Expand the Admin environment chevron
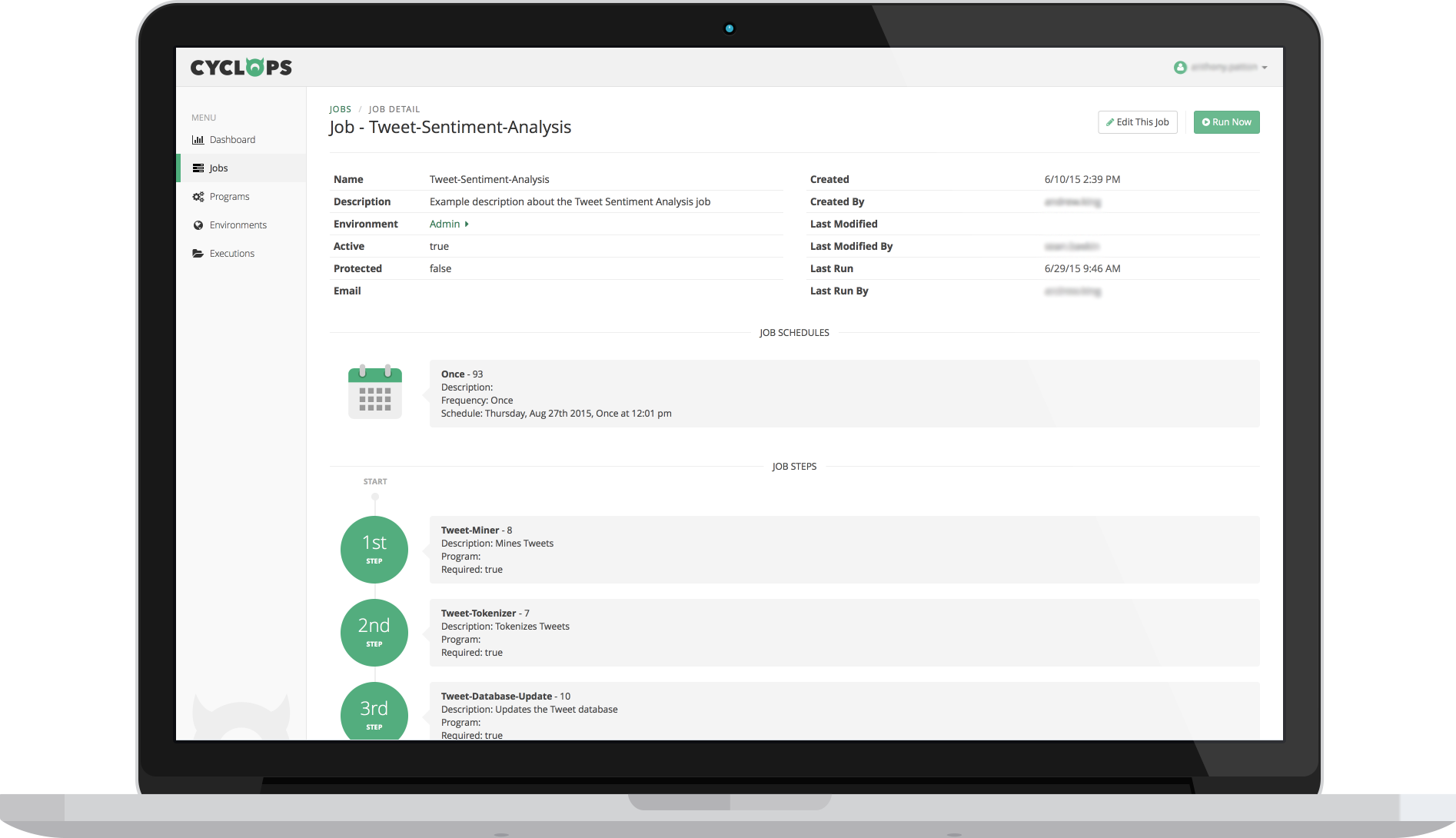 [468, 224]
